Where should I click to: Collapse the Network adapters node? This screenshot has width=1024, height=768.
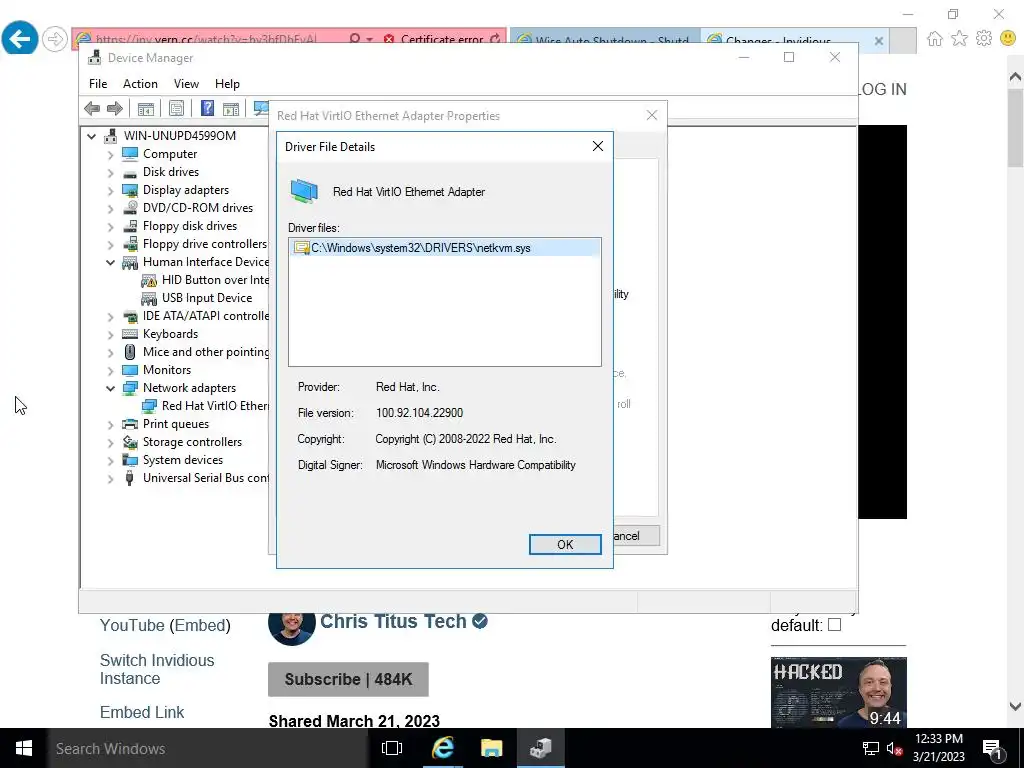[x=110, y=389]
